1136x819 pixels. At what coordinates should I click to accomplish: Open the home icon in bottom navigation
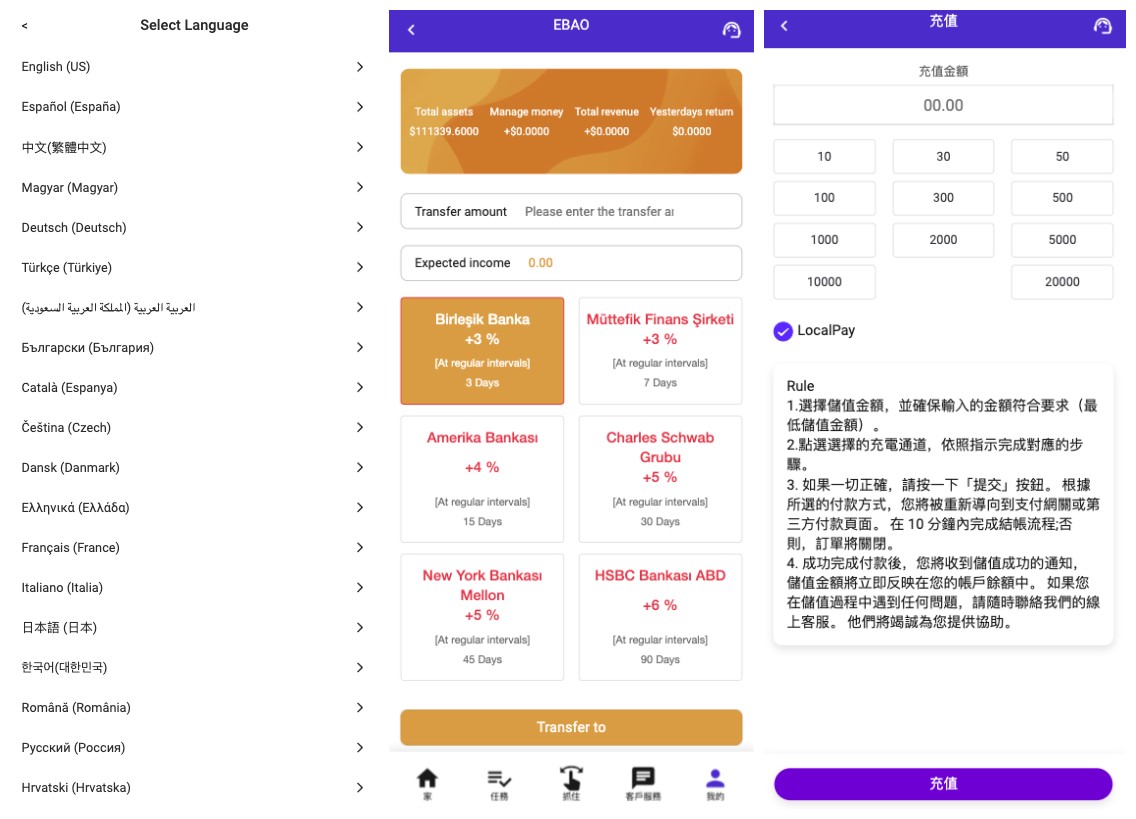click(x=427, y=780)
